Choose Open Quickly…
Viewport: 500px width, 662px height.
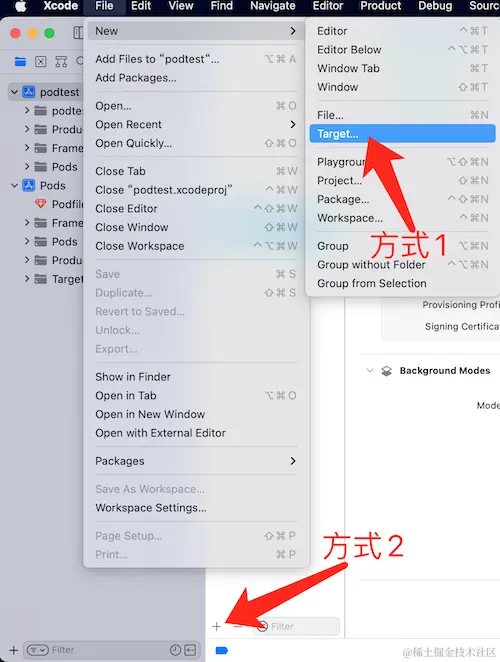196,143
